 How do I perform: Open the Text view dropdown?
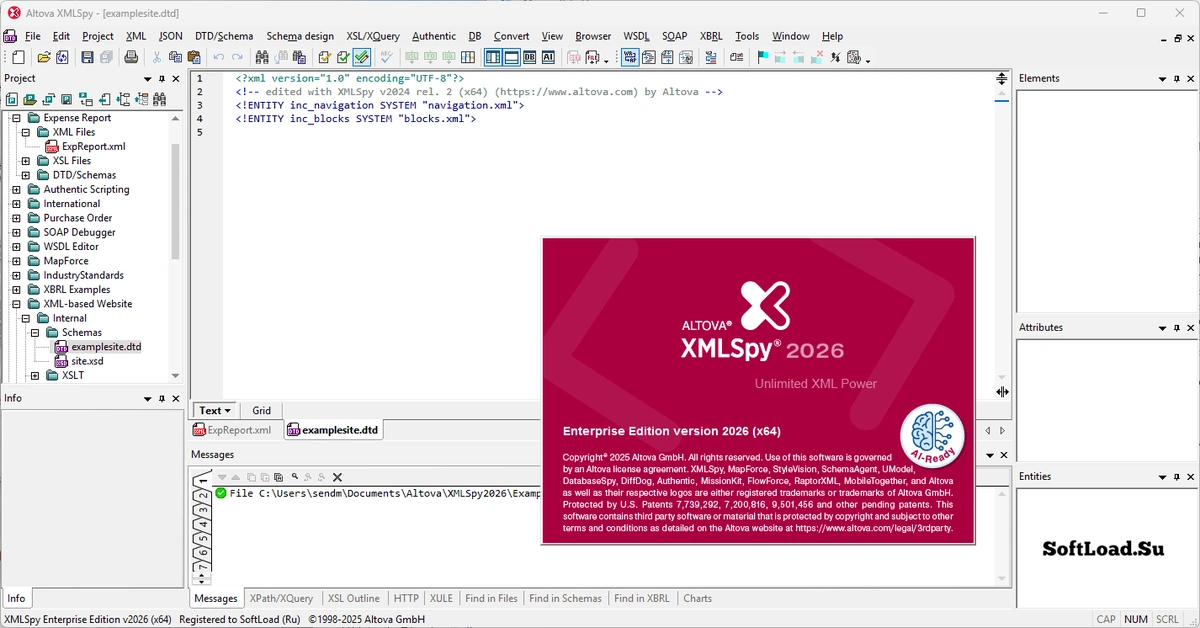click(215, 410)
